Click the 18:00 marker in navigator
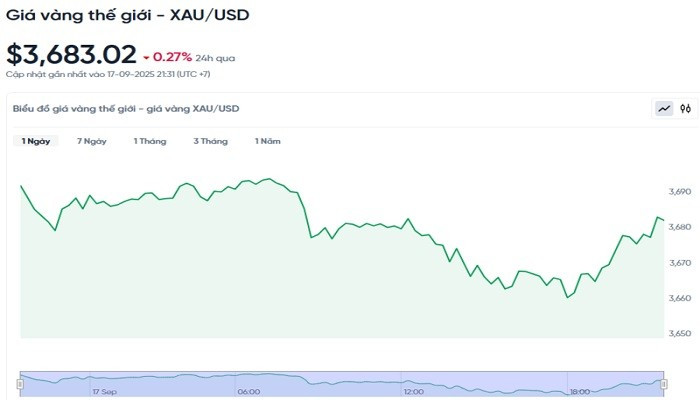The image size is (700, 400). point(580,392)
